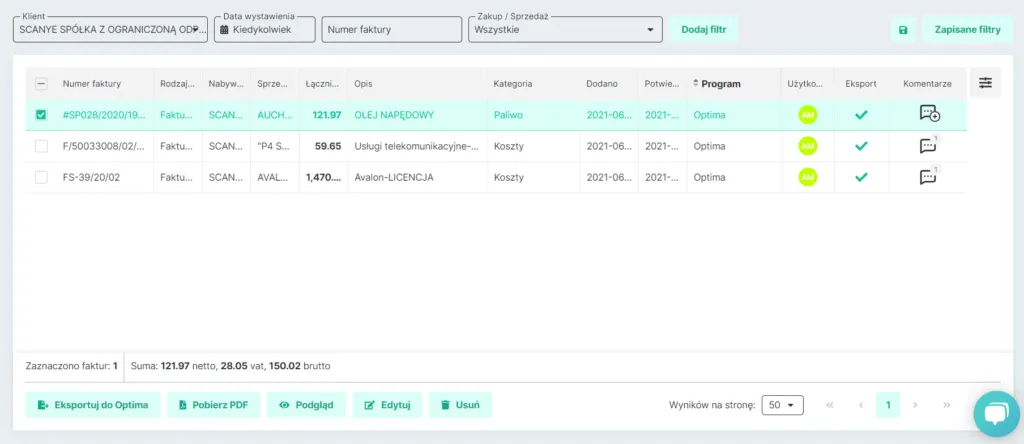Click the Łącznie column header
The image size is (1024, 444).
point(323,84)
